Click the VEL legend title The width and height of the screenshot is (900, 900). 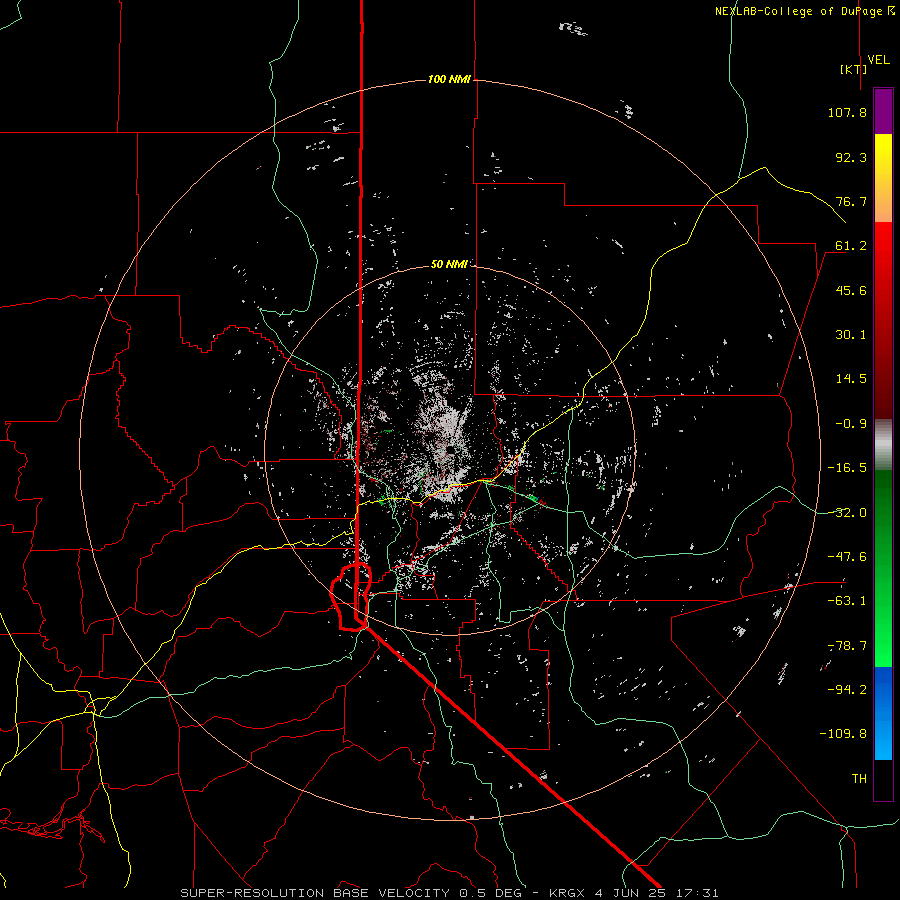(878, 60)
